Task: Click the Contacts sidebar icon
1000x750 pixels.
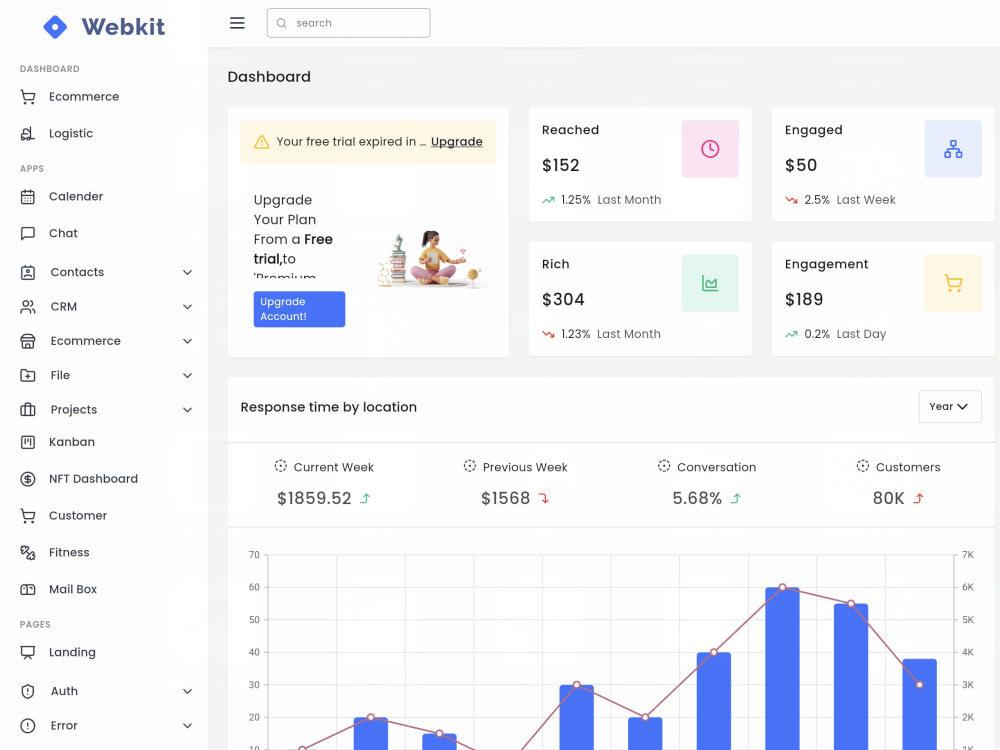Action: [27, 272]
